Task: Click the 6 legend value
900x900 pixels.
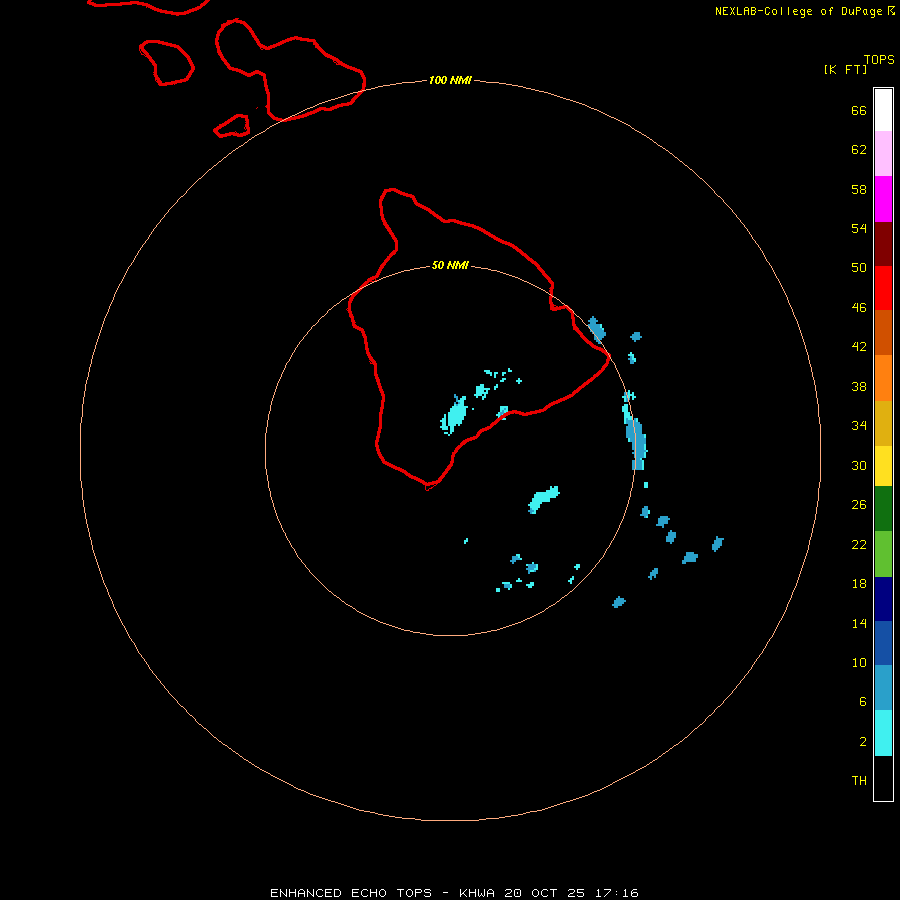Action: [863, 702]
